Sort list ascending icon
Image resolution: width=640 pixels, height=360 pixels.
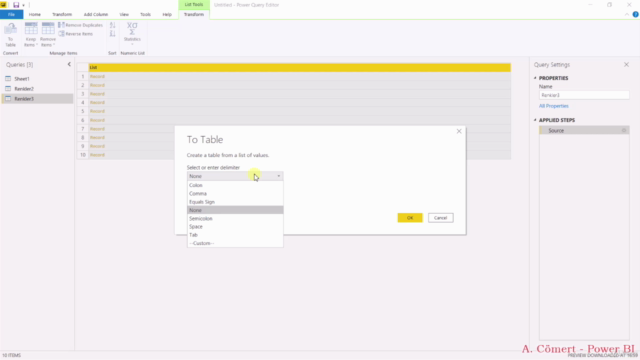113,25
